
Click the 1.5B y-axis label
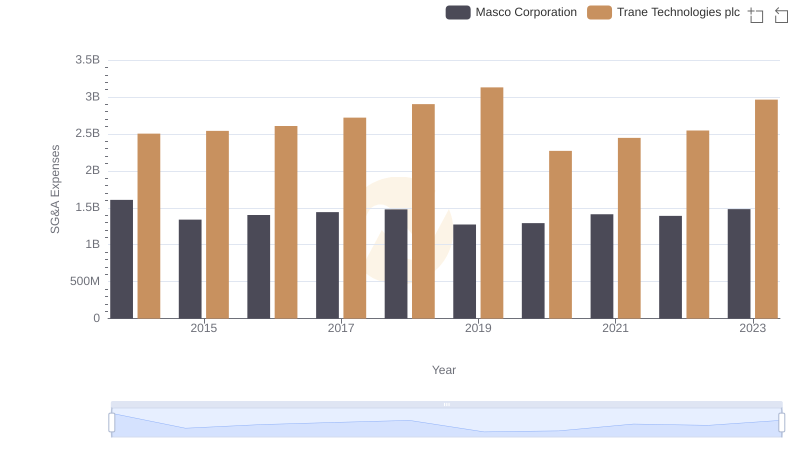(x=87, y=208)
